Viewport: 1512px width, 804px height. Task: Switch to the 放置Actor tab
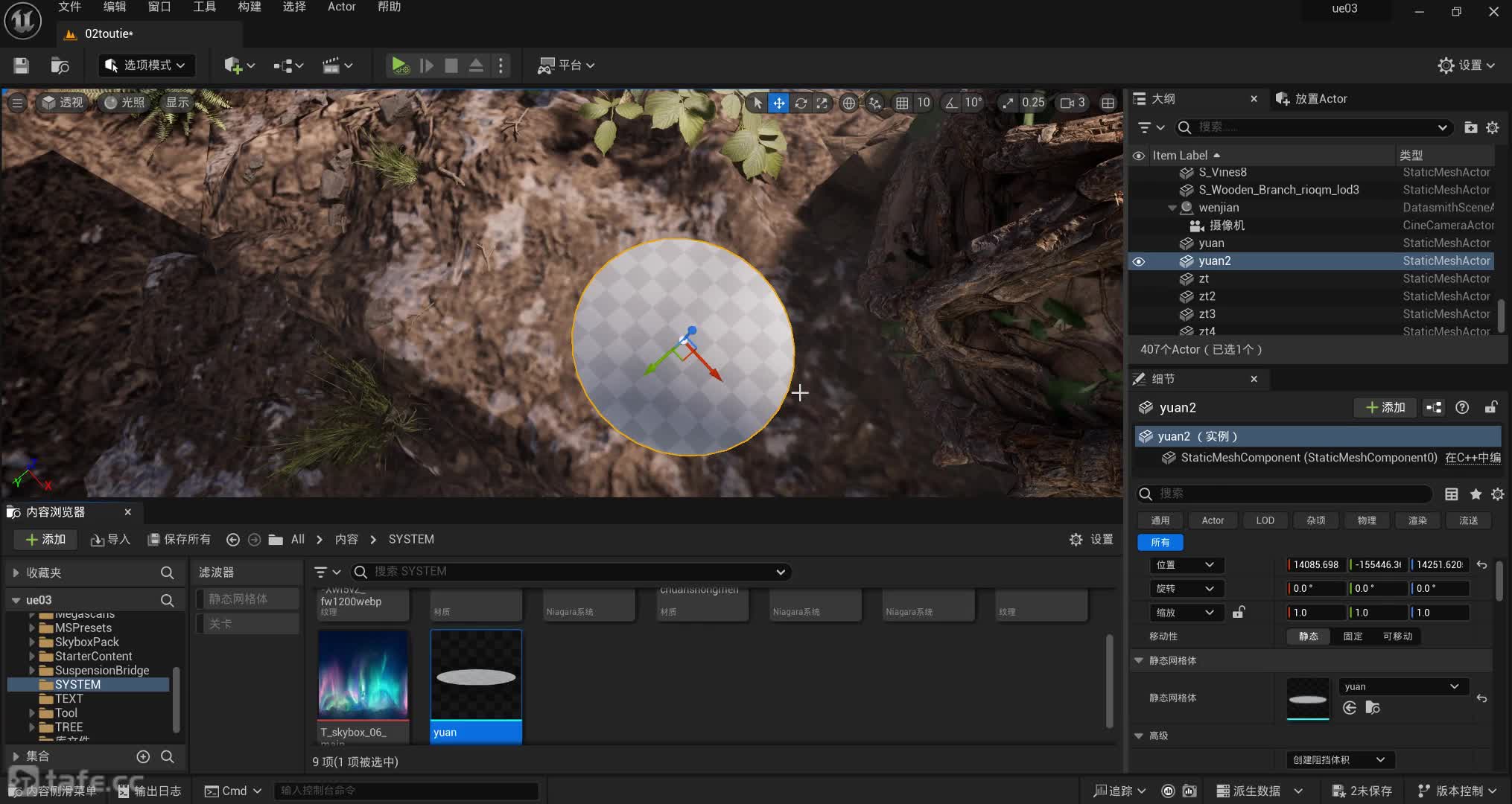(x=1312, y=98)
